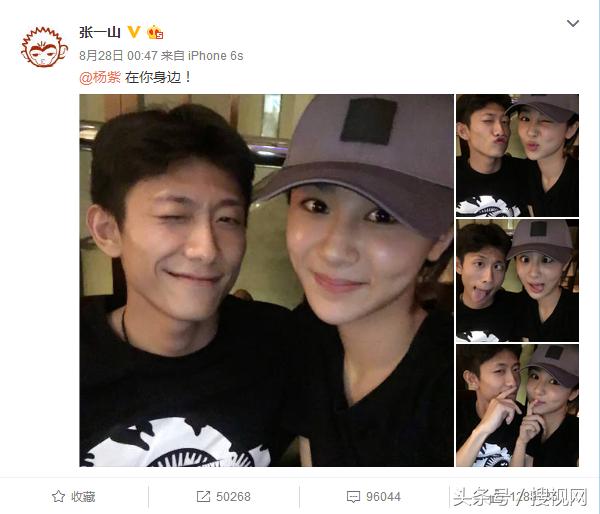Open the @杨紫 mention link

(100, 77)
